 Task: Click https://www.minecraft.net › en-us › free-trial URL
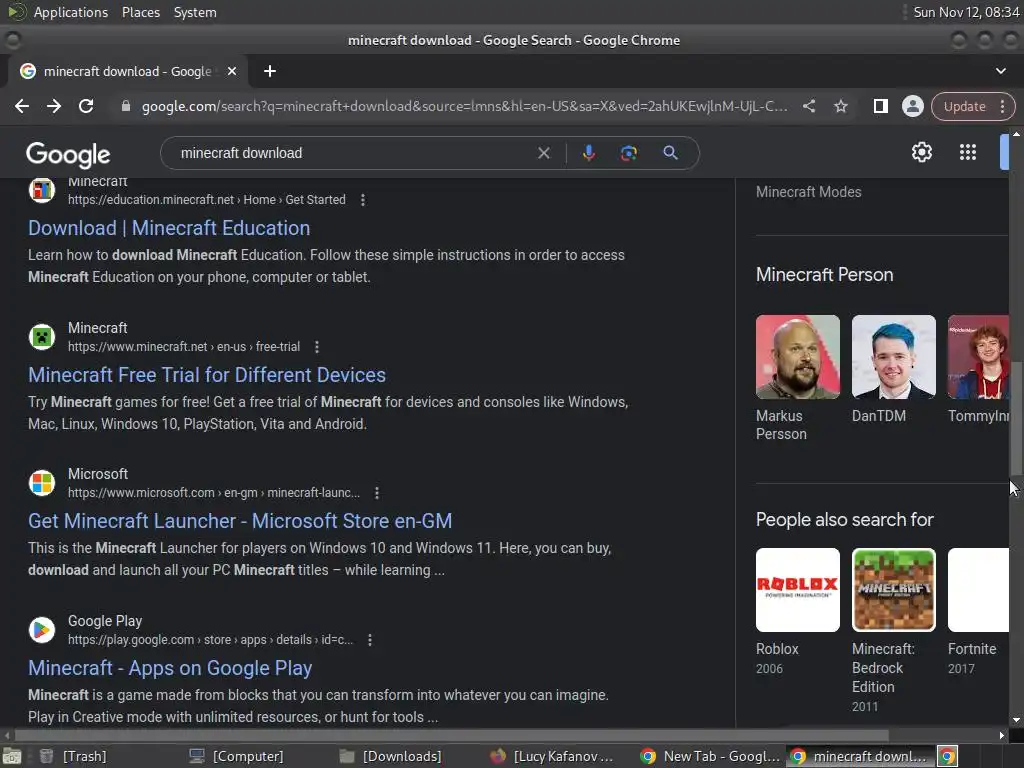(x=184, y=347)
